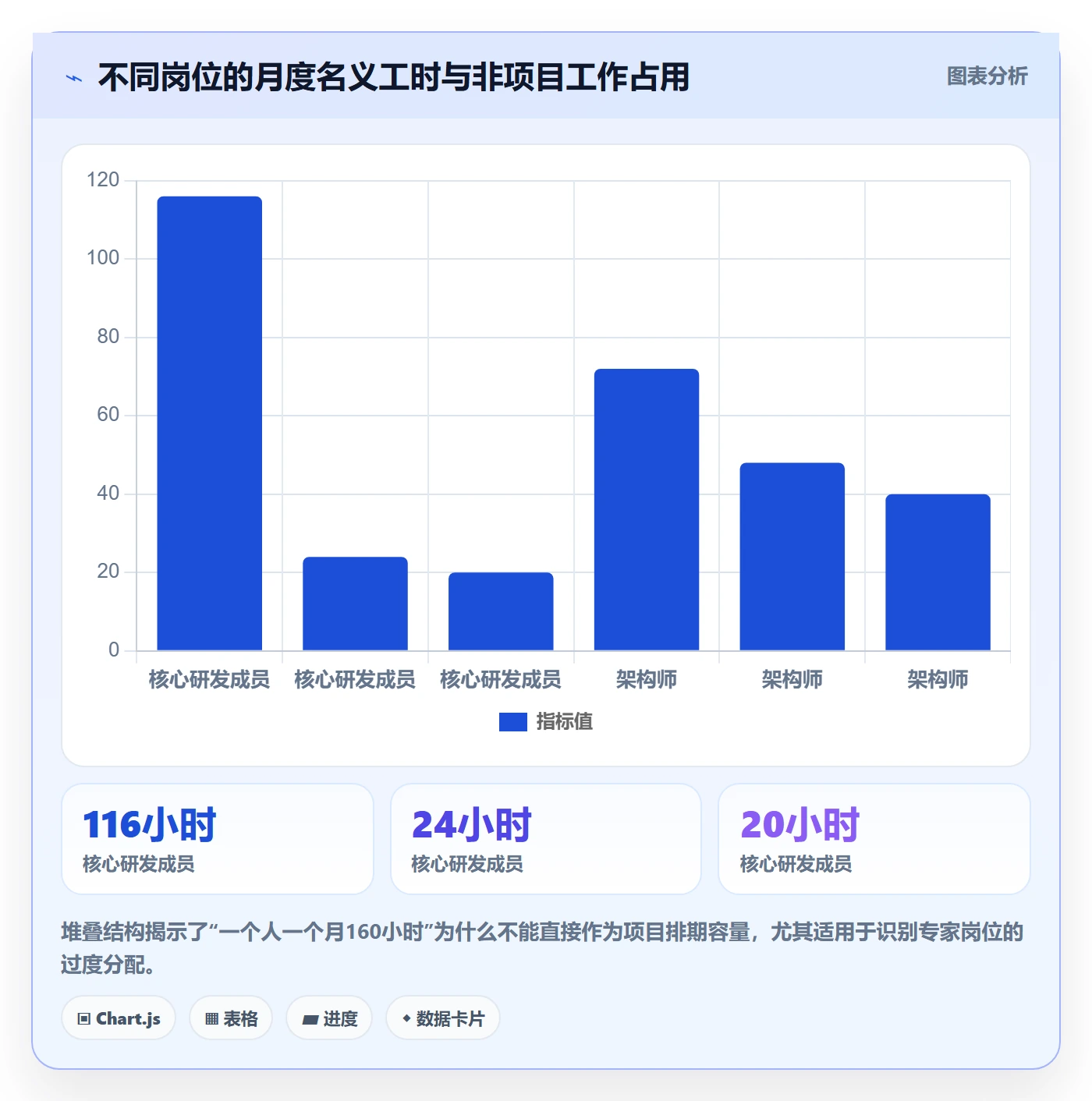Image resolution: width=1092 pixels, height=1101 pixels.
Task: Click the lightning icon beside the chart title
Action: click(x=74, y=78)
